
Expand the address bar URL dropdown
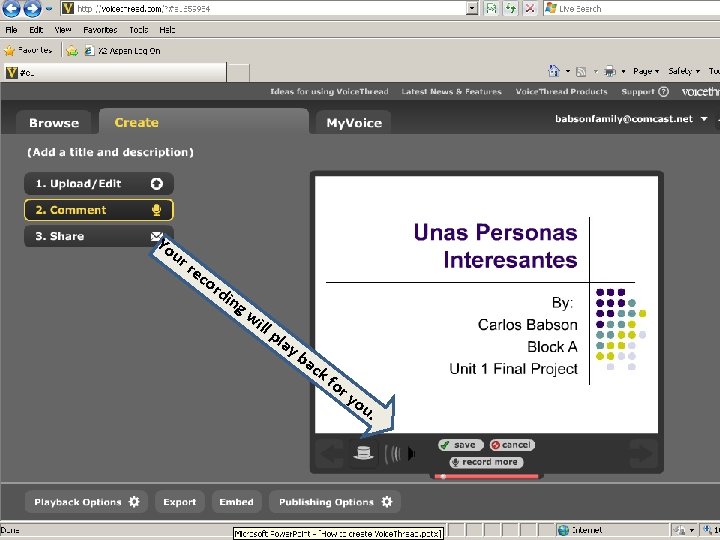tap(472, 8)
